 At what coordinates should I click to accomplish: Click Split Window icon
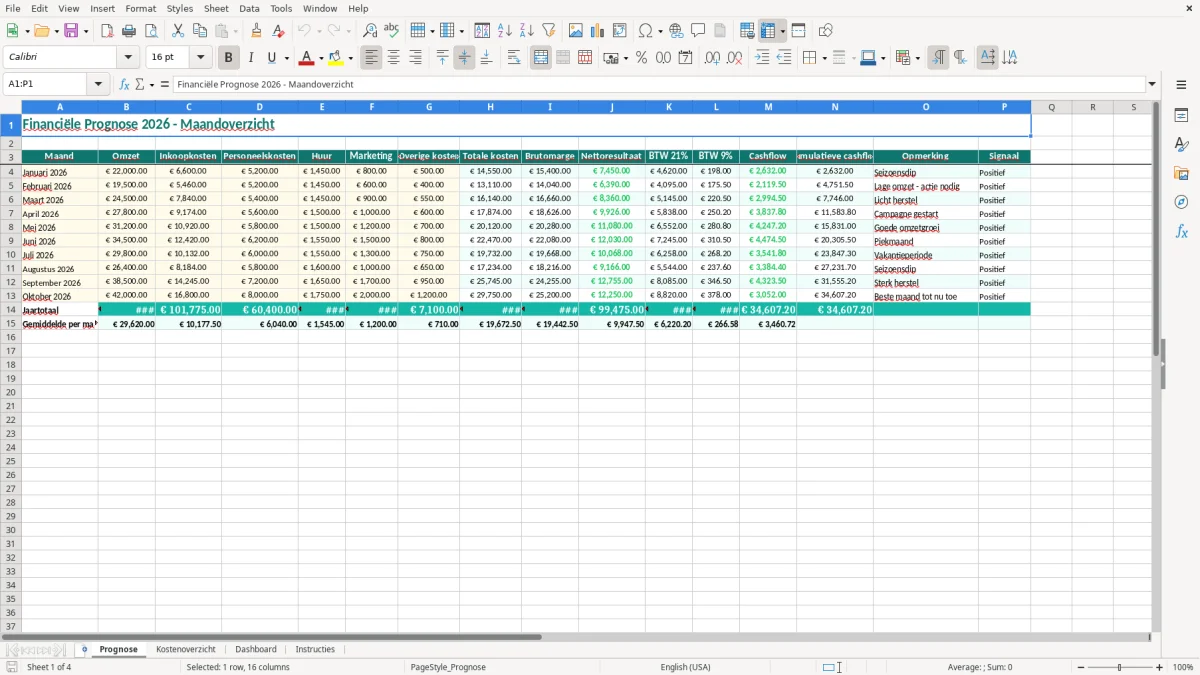[798, 31]
